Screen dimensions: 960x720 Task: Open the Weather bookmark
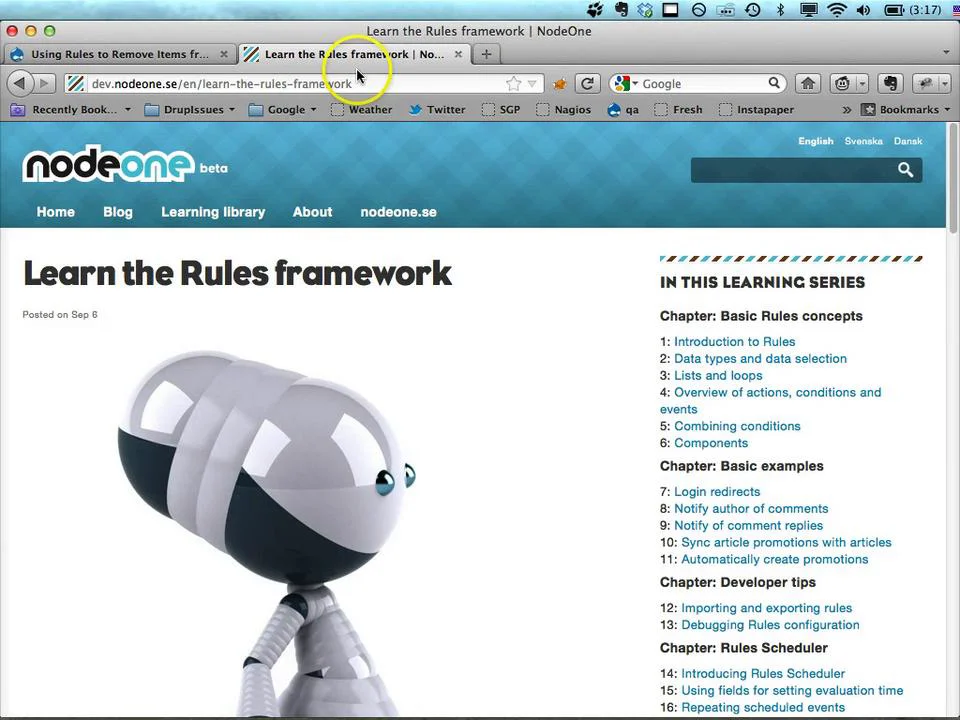(x=361, y=110)
